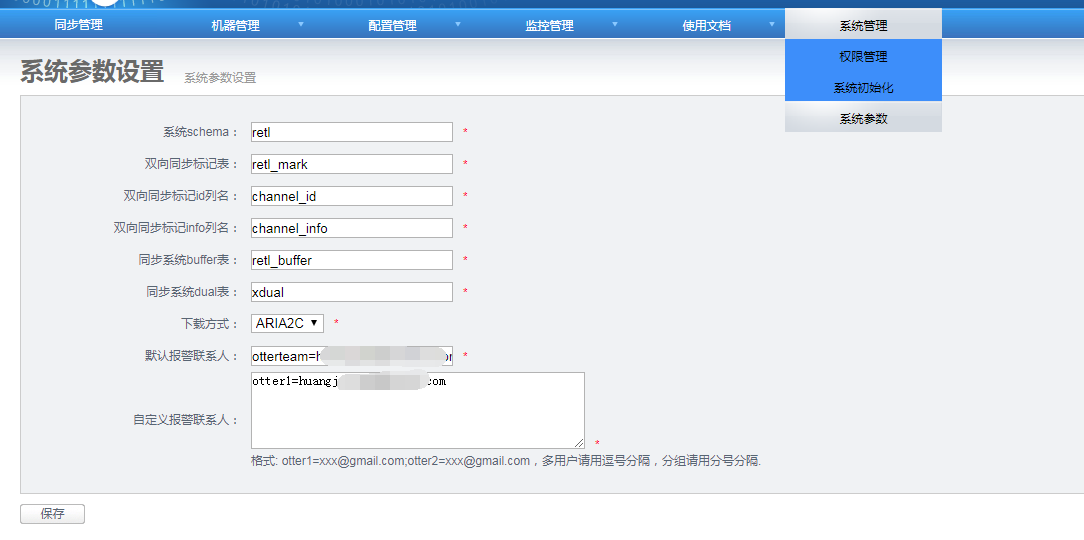Open the 使用文档 menu
1084x540 pixels.
pyautogui.click(x=706, y=26)
